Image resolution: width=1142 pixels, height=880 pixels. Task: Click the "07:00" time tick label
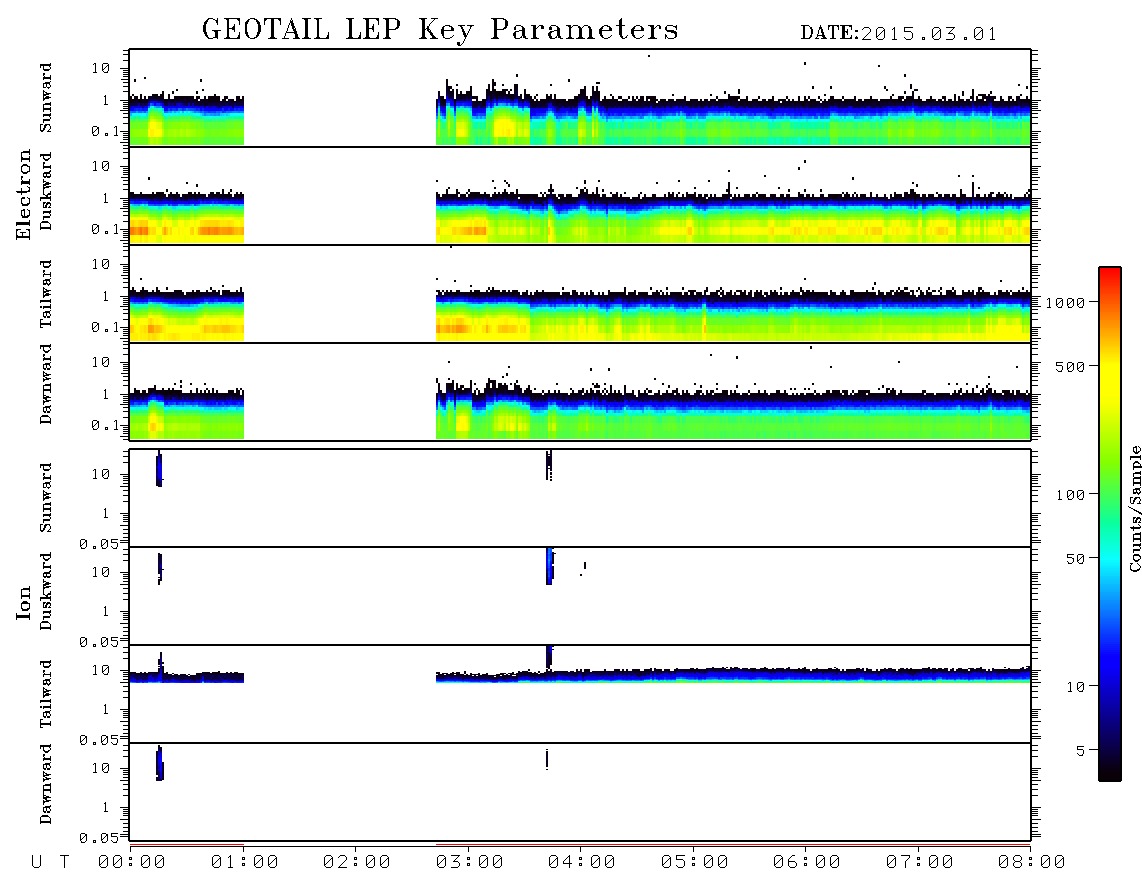click(x=919, y=863)
